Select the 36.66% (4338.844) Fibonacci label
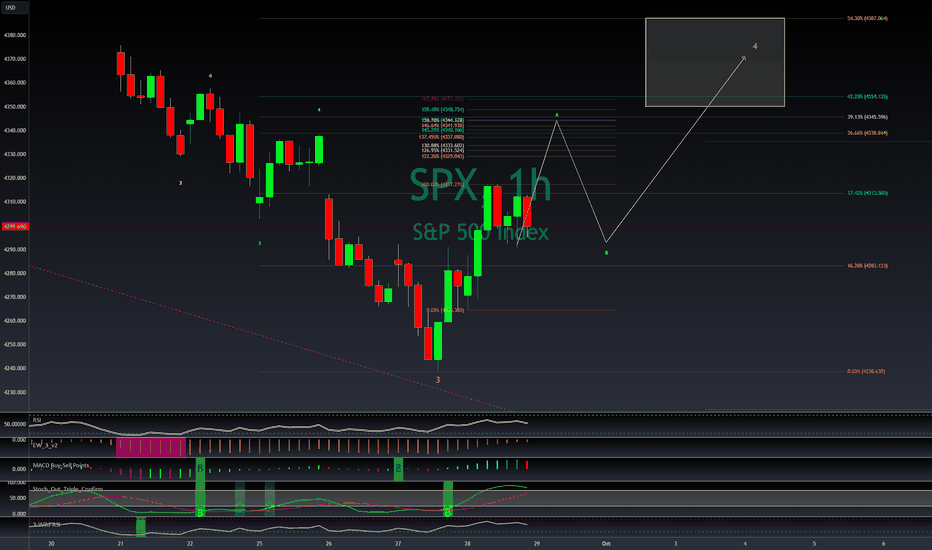Image resolution: width=932 pixels, height=550 pixels. tap(867, 133)
